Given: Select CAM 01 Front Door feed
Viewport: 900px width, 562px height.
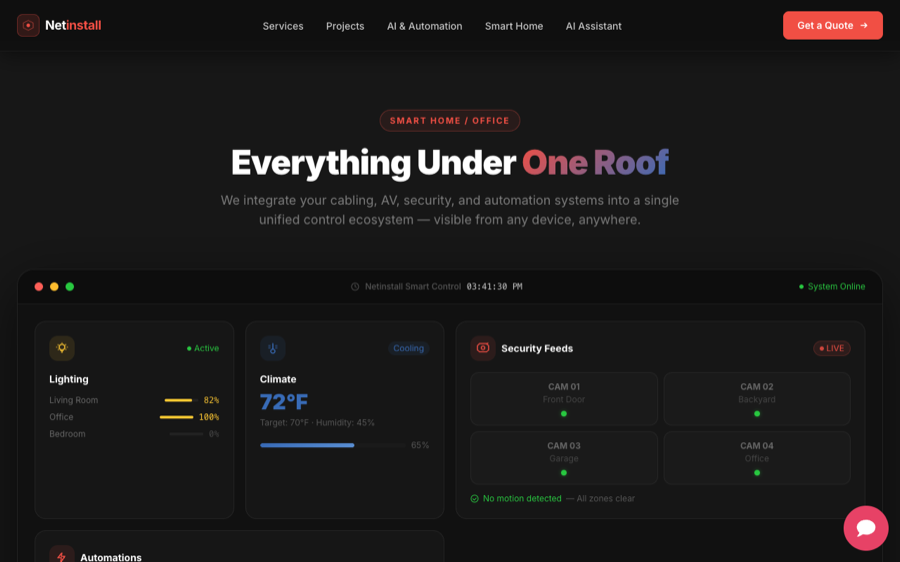Looking at the screenshot, I should tap(564, 399).
